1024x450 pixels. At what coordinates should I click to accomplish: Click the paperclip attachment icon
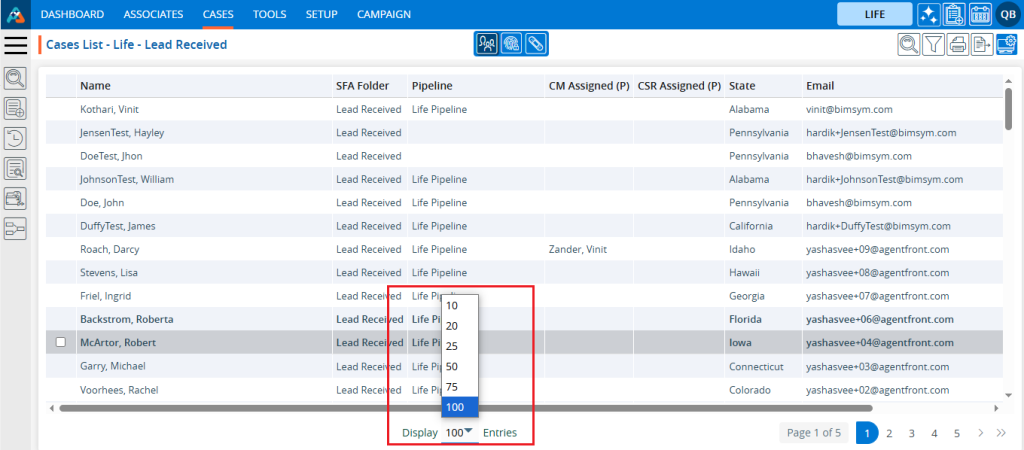click(536, 44)
